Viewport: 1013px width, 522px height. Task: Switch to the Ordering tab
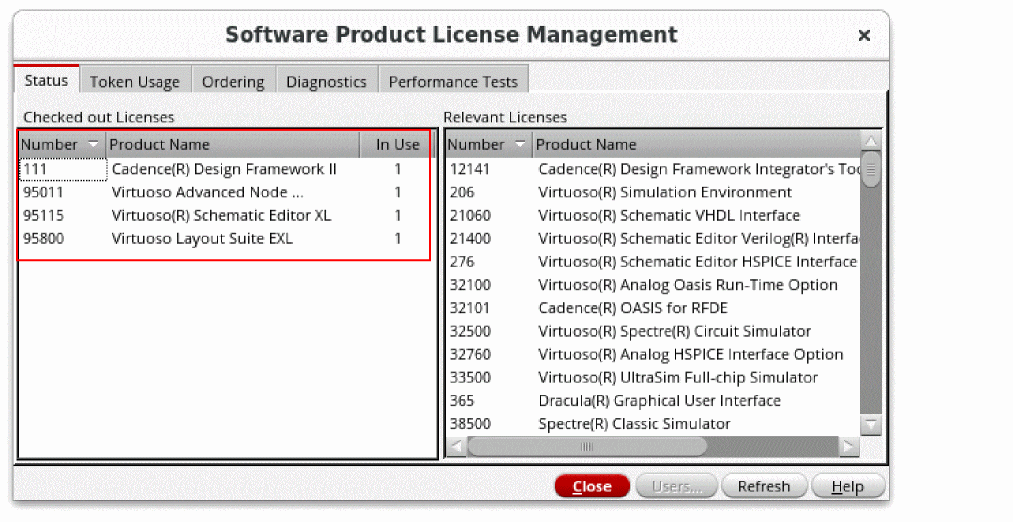pyautogui.click(x=233, y=82)
